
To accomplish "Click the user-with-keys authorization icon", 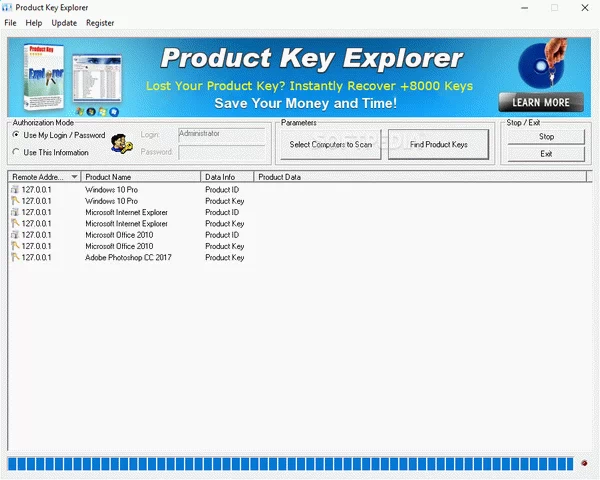I will pyautogui.click(x=122, y=144).
